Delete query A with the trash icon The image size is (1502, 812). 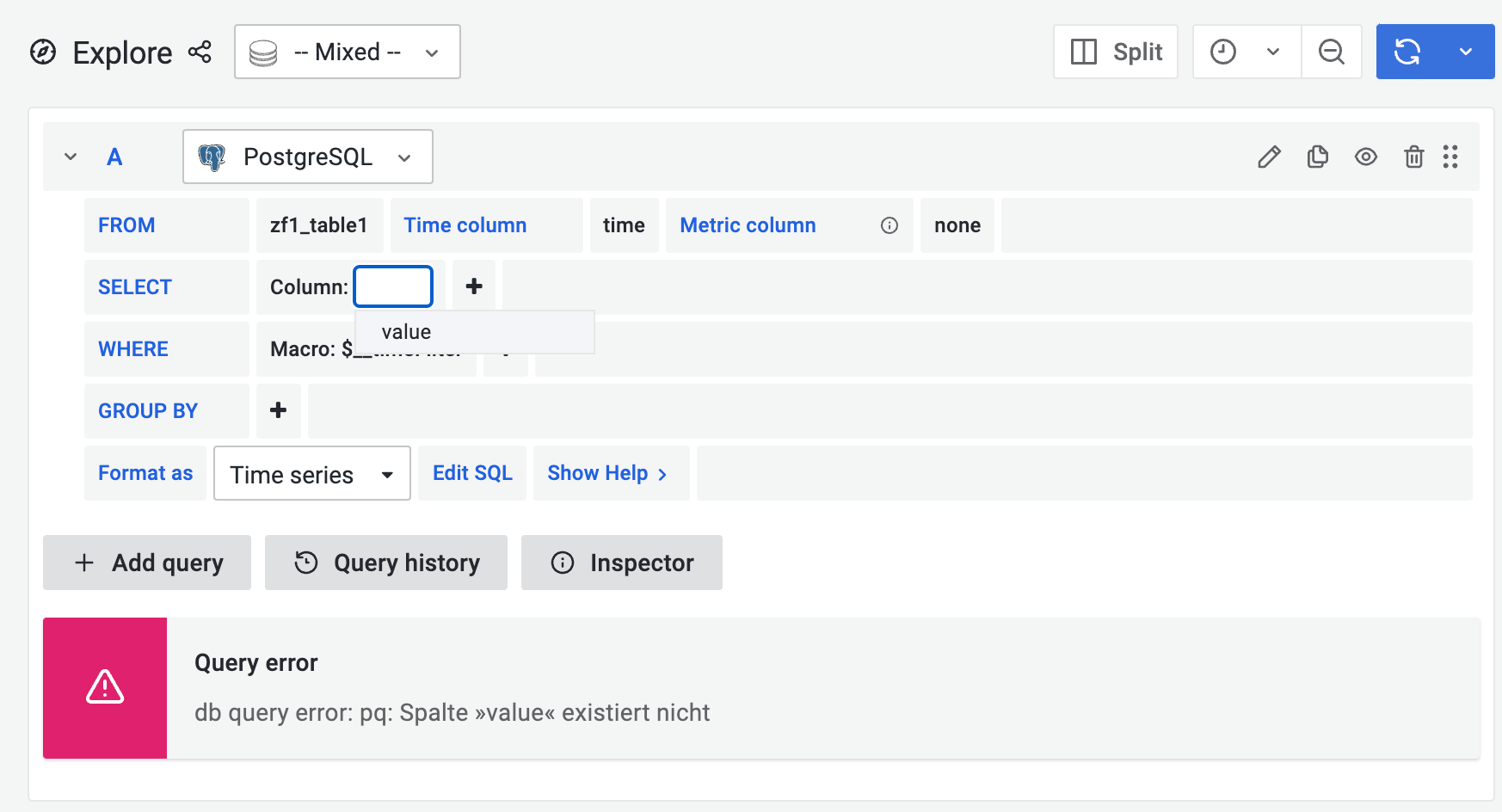click(1413, 157)
